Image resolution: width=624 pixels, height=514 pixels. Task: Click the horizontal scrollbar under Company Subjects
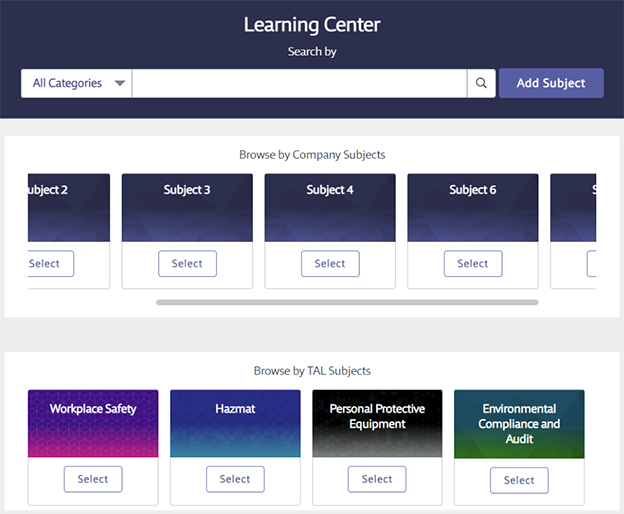pos(347,302)
